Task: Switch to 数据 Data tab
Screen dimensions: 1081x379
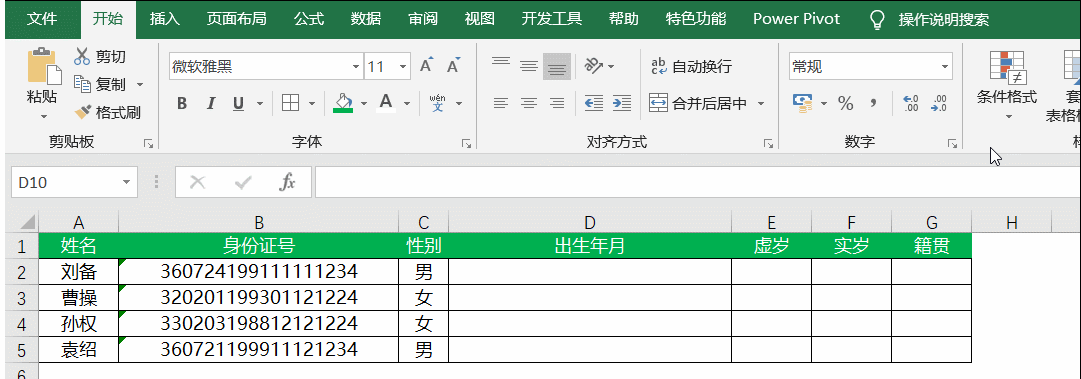Action: coord(365,19)
